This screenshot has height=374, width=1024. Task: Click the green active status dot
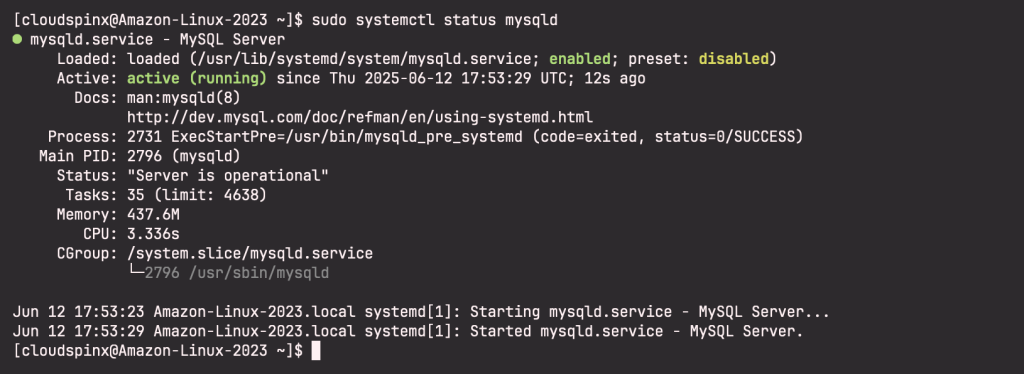pyautogui.click(x=17, y=39)
